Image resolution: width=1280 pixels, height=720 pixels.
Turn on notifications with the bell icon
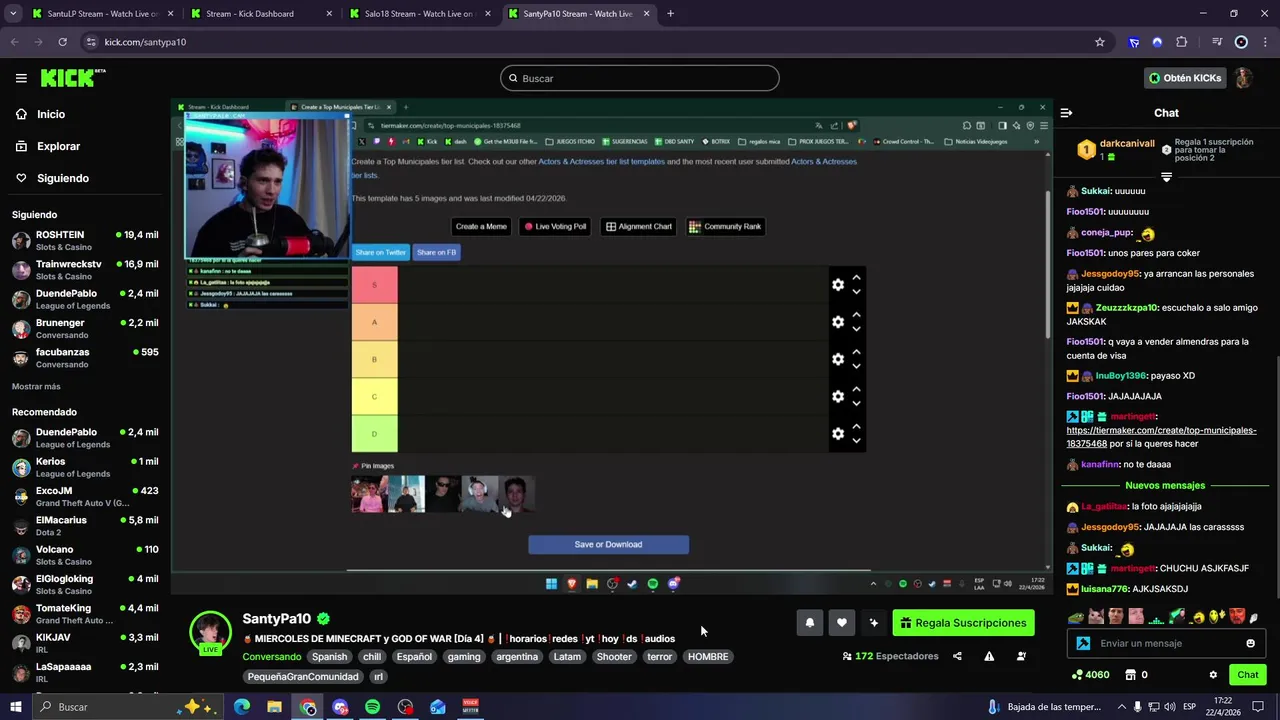pyautogui.click(x=810, y=623)
